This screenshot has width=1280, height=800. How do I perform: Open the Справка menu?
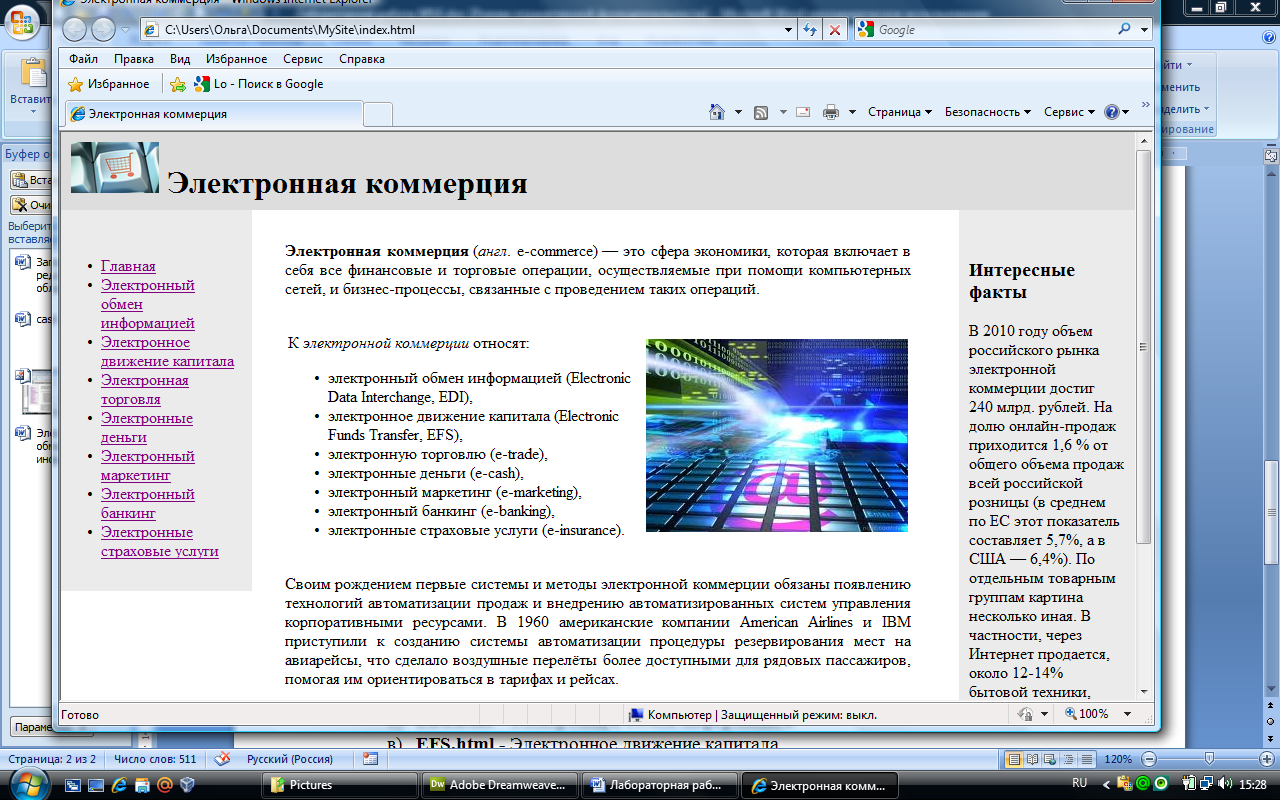(x=362, y=59)
